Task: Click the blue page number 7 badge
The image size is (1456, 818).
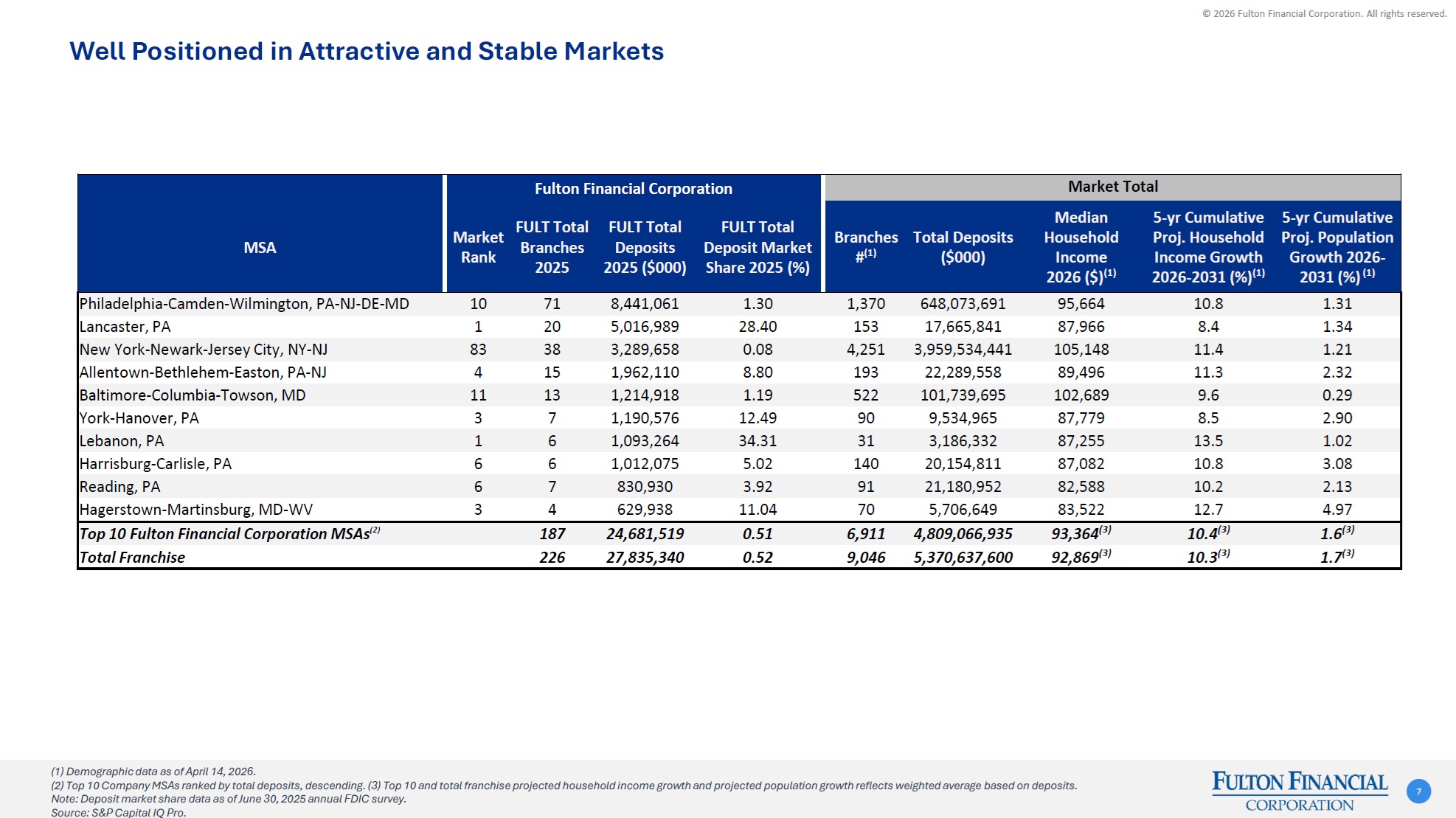Action: tap(1418, 791)
